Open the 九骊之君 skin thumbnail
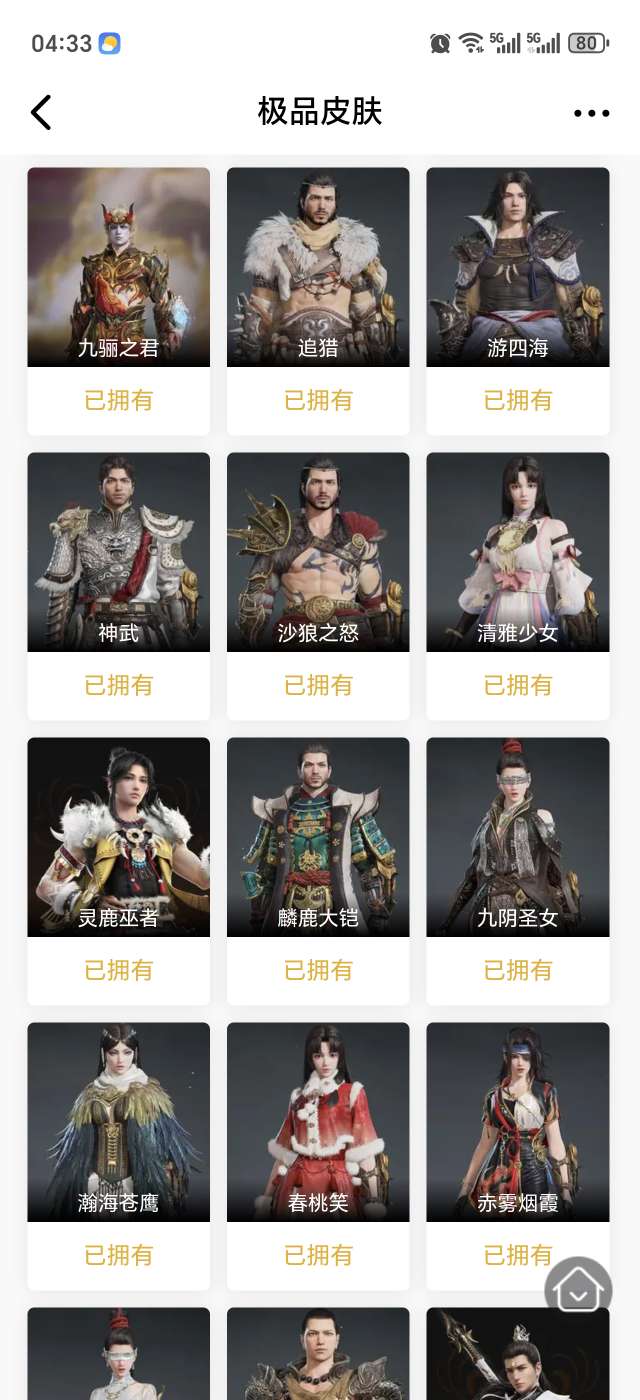640x1400 pixels. click(x=119, y=267)
